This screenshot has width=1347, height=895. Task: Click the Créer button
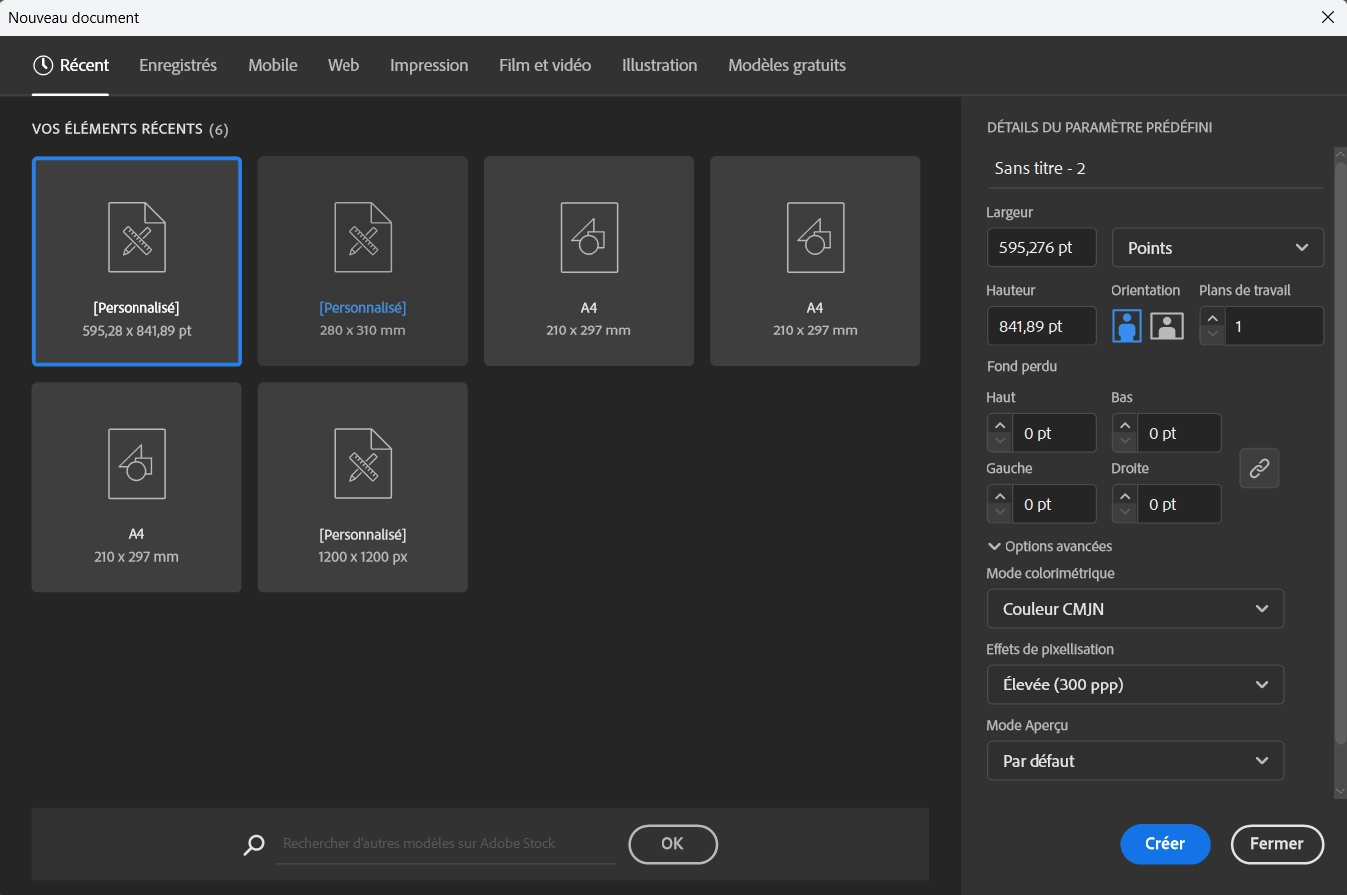pos(1165,844)
